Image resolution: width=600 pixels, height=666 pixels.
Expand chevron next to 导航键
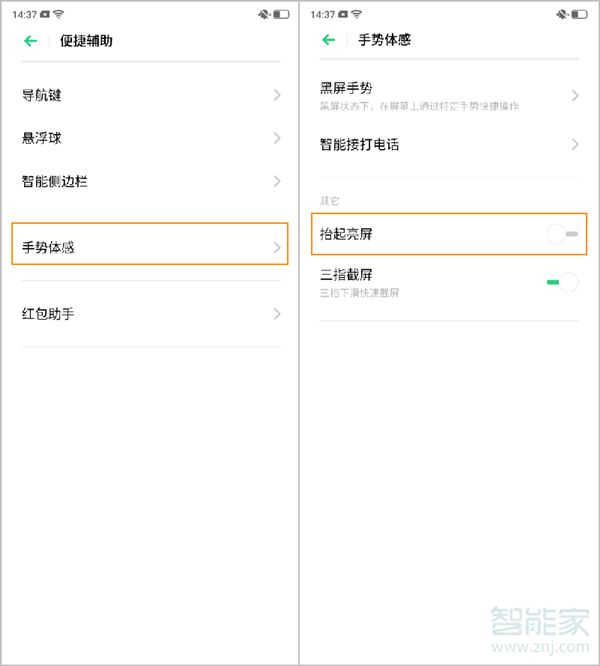tap(277, 96)
